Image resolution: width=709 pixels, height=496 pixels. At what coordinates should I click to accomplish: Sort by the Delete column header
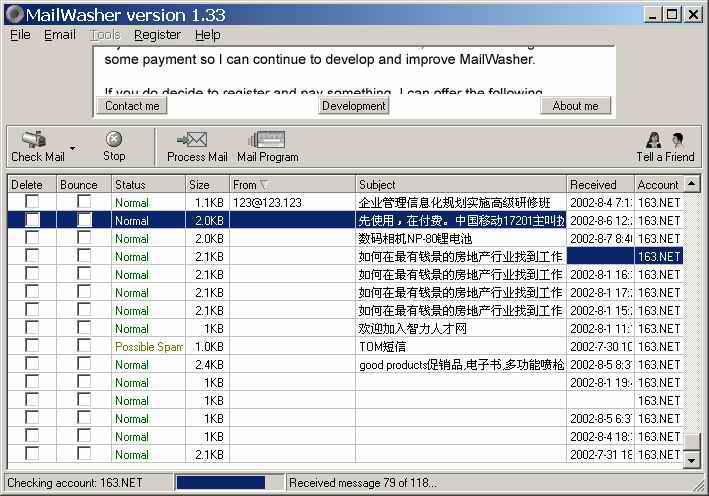point(32,184)
